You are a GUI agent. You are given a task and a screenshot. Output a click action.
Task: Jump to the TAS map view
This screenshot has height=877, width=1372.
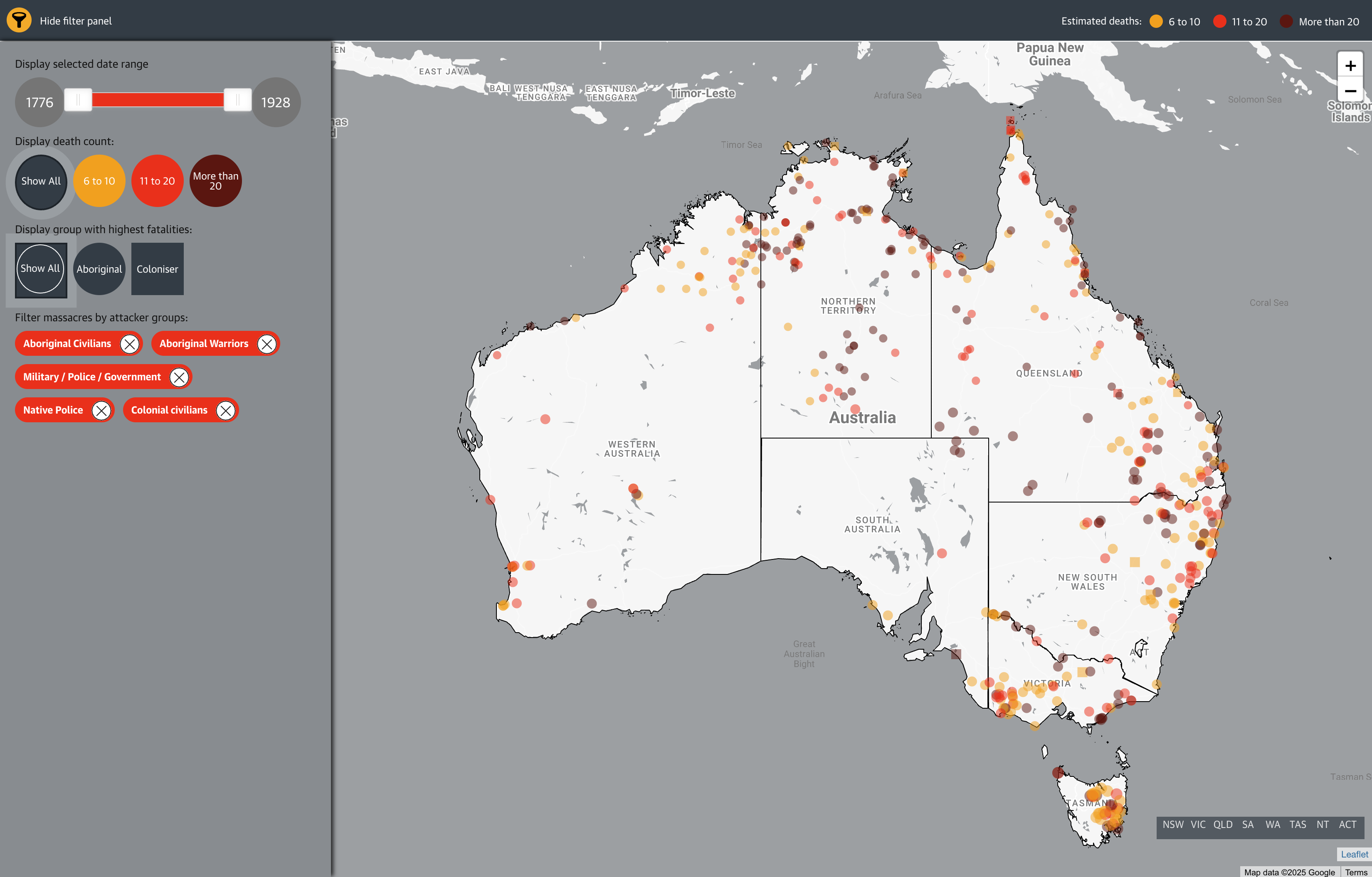(1298, 824)
